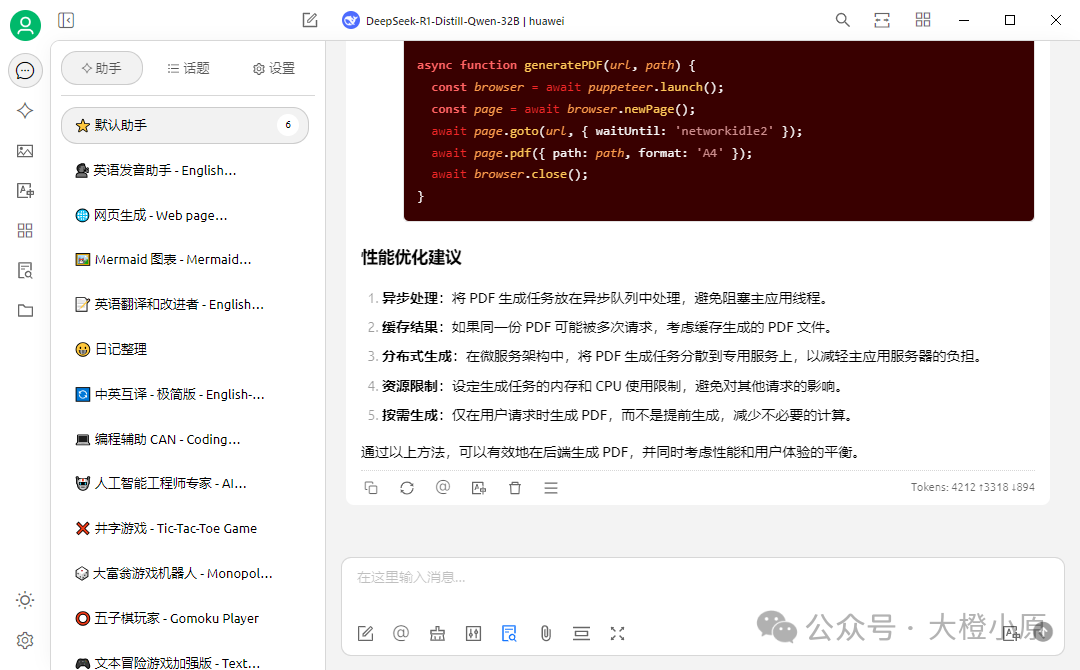This screenshot has width=1080, height=670.
Task: Select 人工智能工程师专家 assistant
Action: pos(185,483)
